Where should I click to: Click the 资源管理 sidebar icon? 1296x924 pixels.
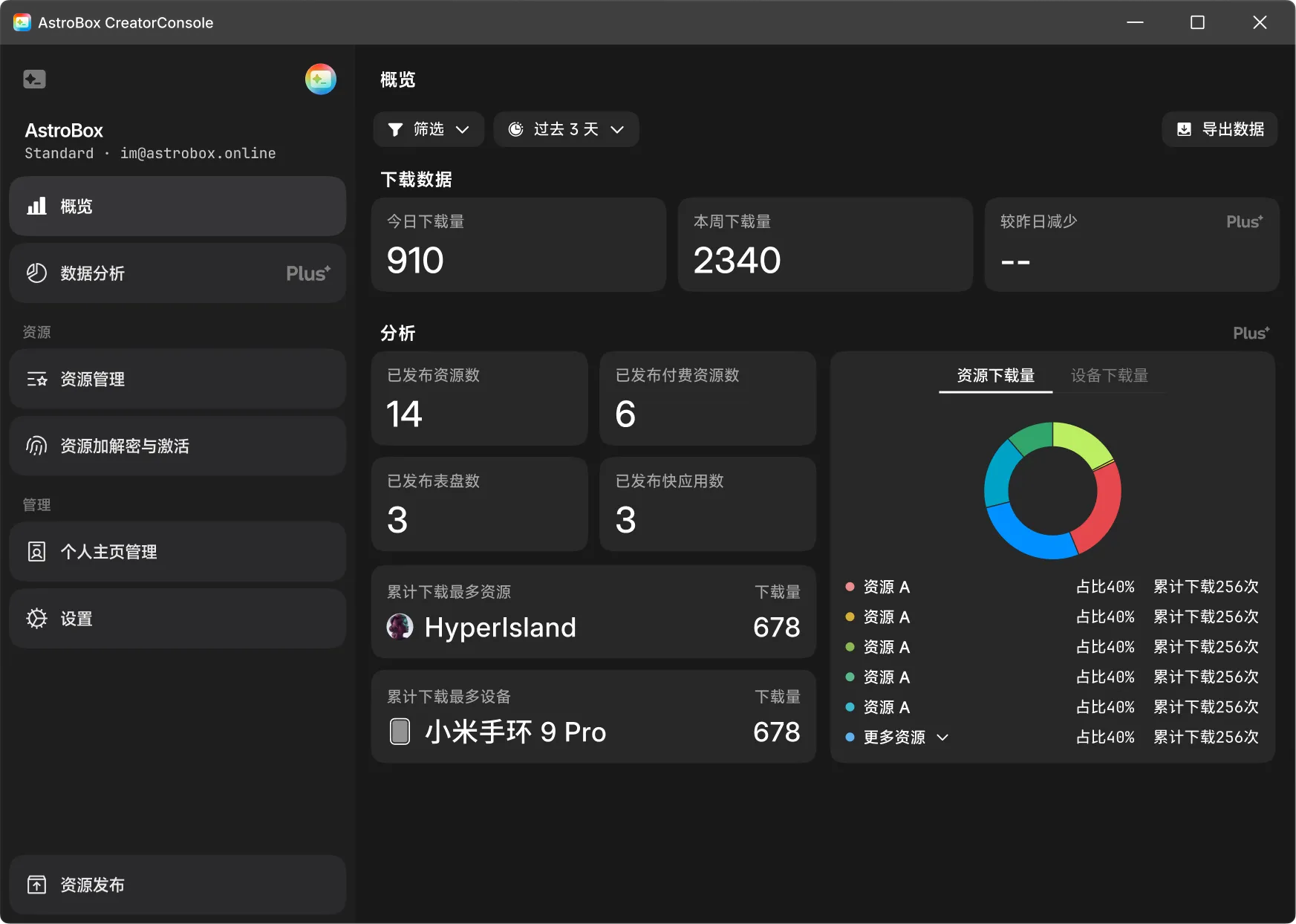click(36, 379)
